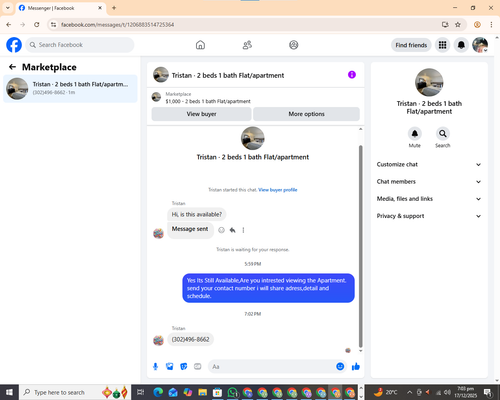Image resolution: width=500 pixels, height=400 pixels.
Task: Open the taskbar weather widget showing 20°C
Action: pos(386,392)
